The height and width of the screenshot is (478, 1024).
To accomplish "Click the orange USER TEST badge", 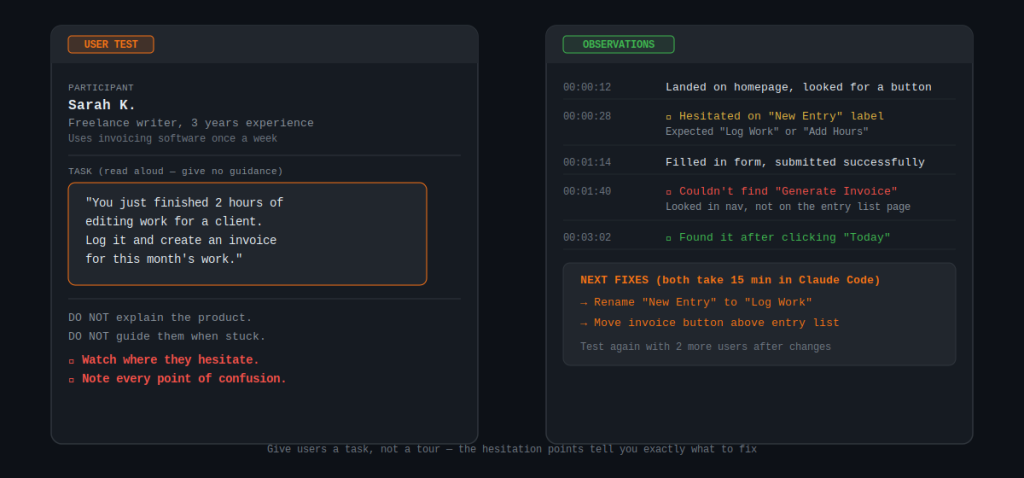I will pyautogui.click(x=110, y=45).
